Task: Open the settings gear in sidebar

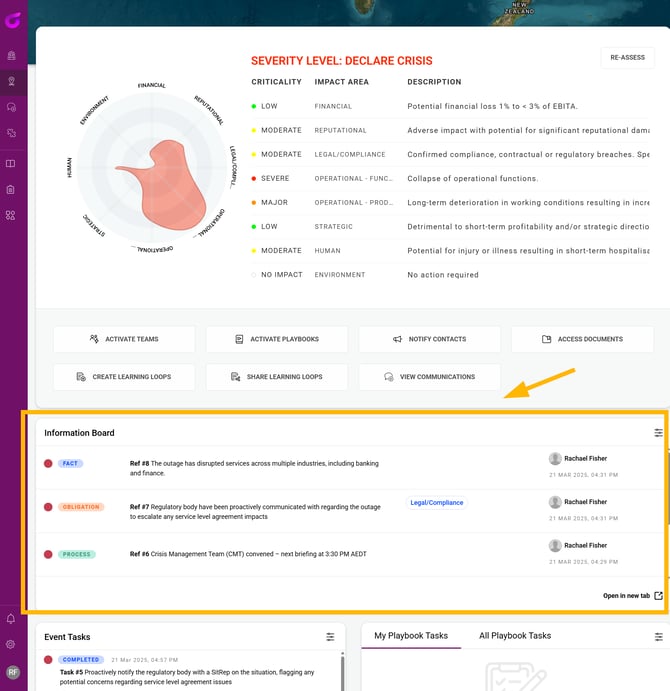Action: click(11, 644)
